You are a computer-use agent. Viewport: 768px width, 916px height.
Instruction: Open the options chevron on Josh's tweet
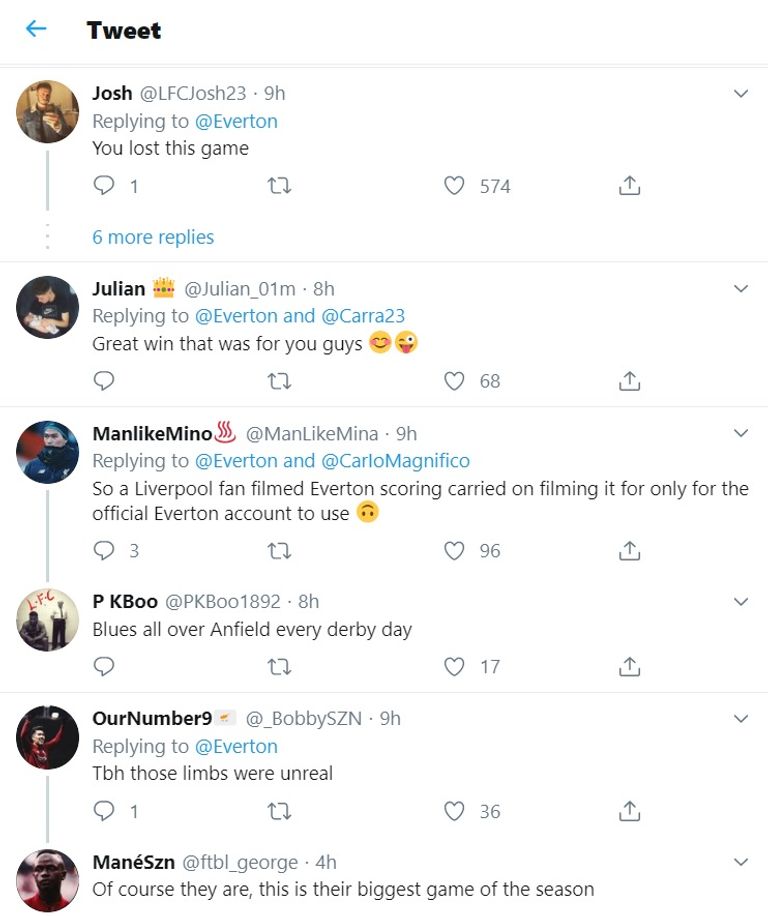[741, 93]
